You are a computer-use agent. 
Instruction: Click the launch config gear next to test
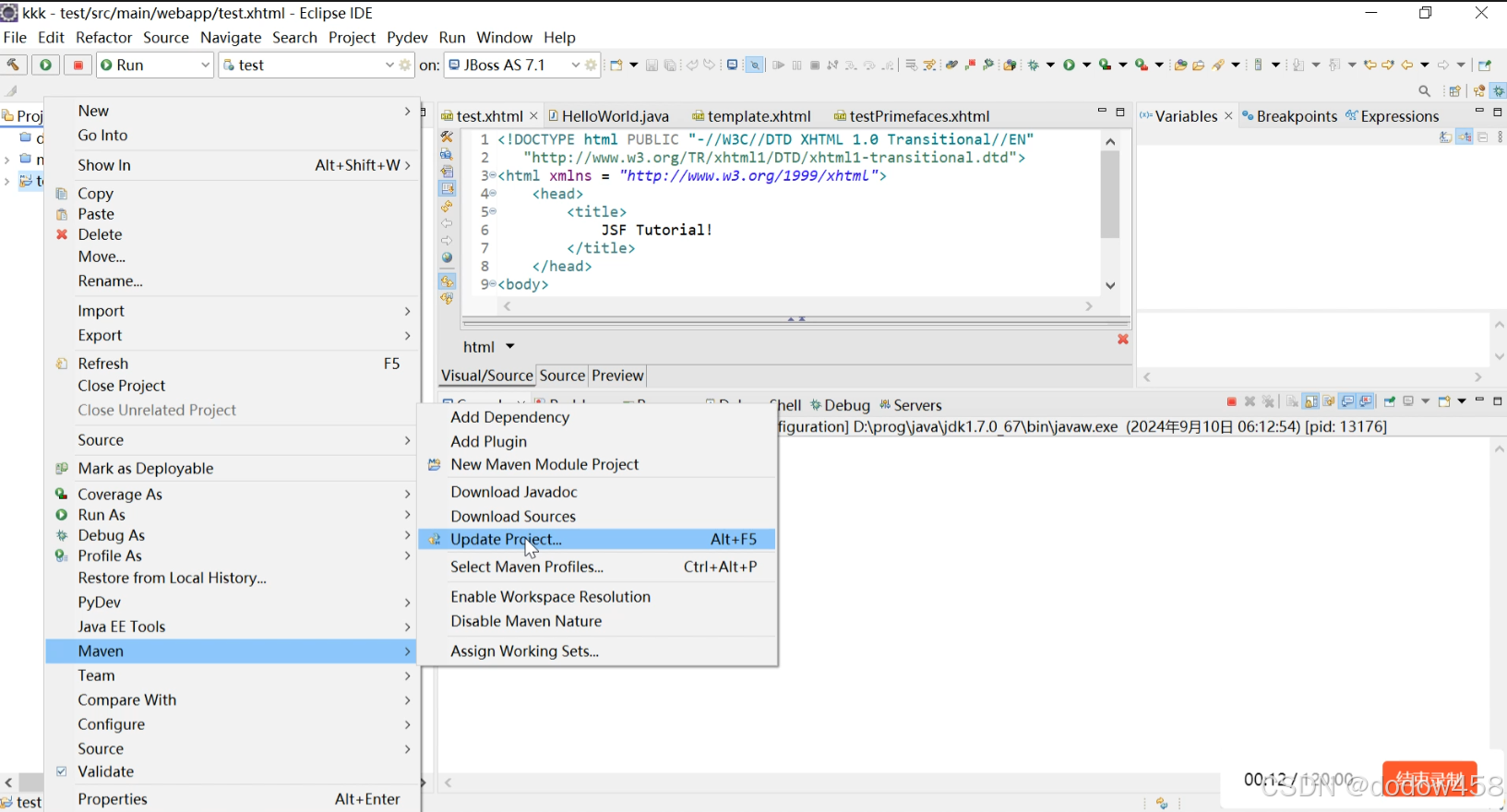click(x=405, y=65)
